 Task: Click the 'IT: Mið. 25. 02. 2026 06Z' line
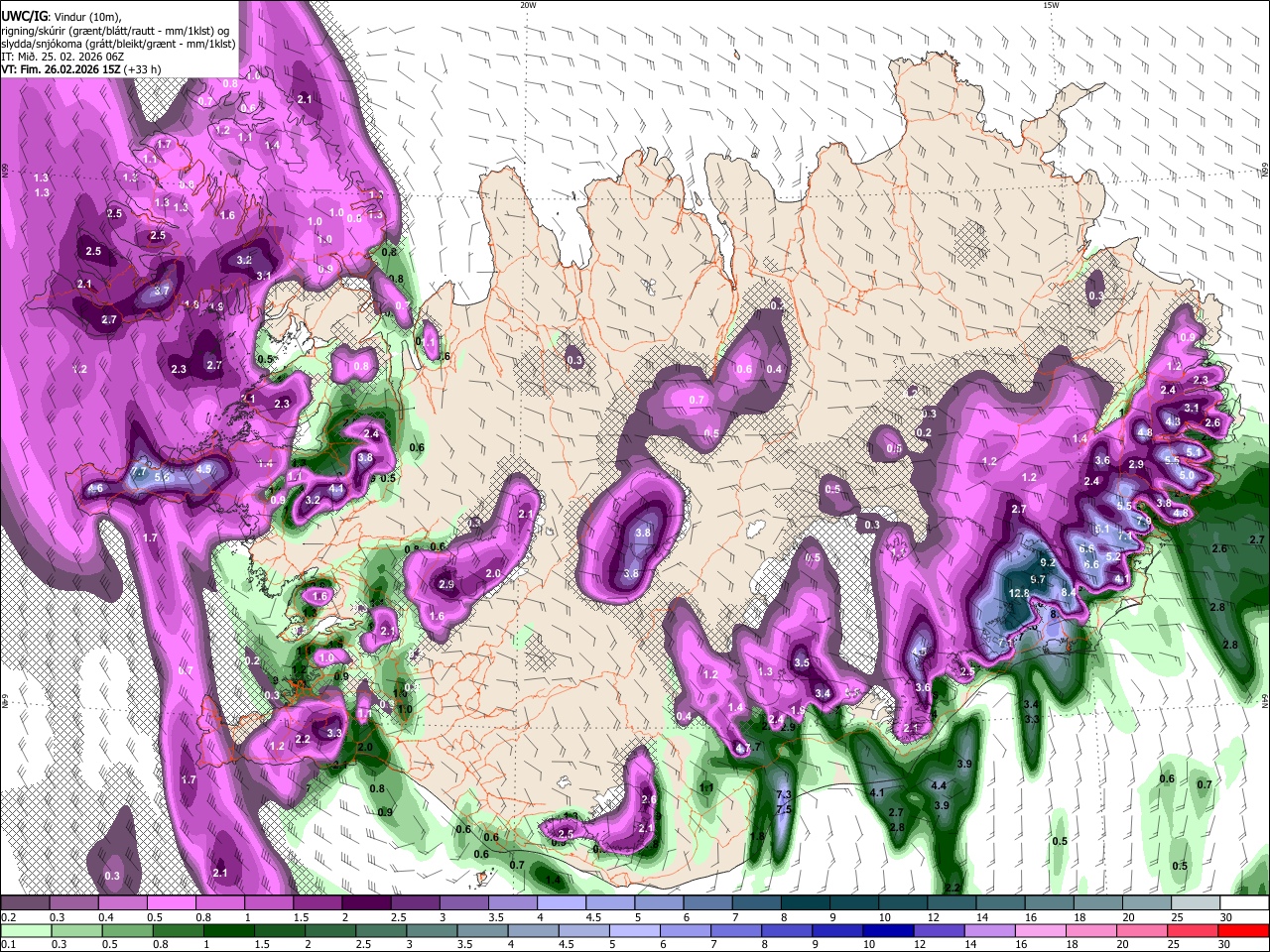[63, 57]
